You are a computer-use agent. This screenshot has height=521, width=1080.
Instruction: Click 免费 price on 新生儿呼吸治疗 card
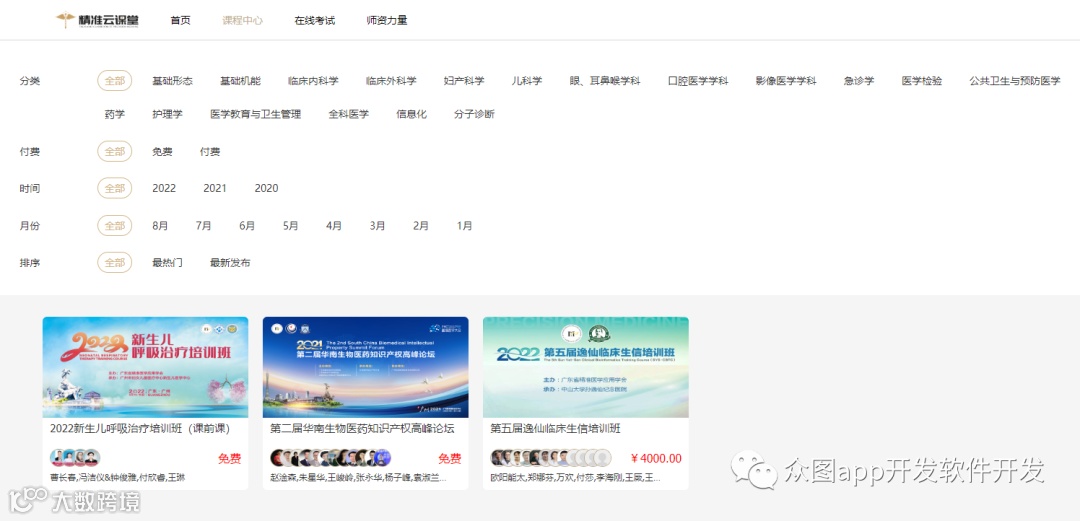point(229,458)
